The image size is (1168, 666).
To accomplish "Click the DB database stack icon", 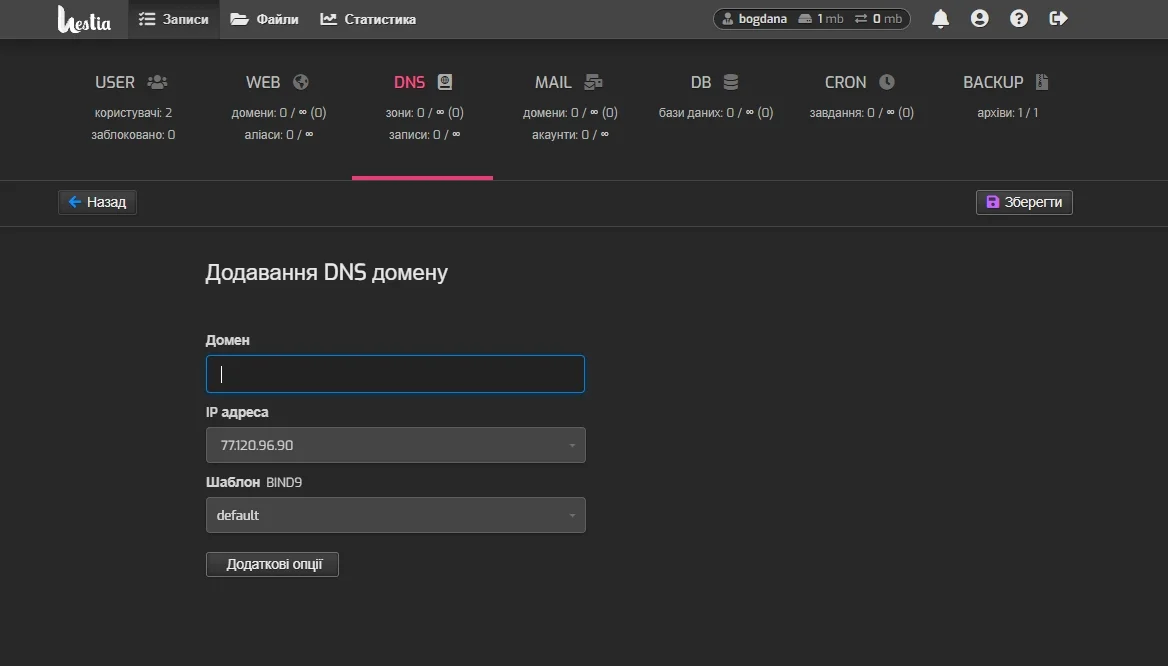I will 731,82.
